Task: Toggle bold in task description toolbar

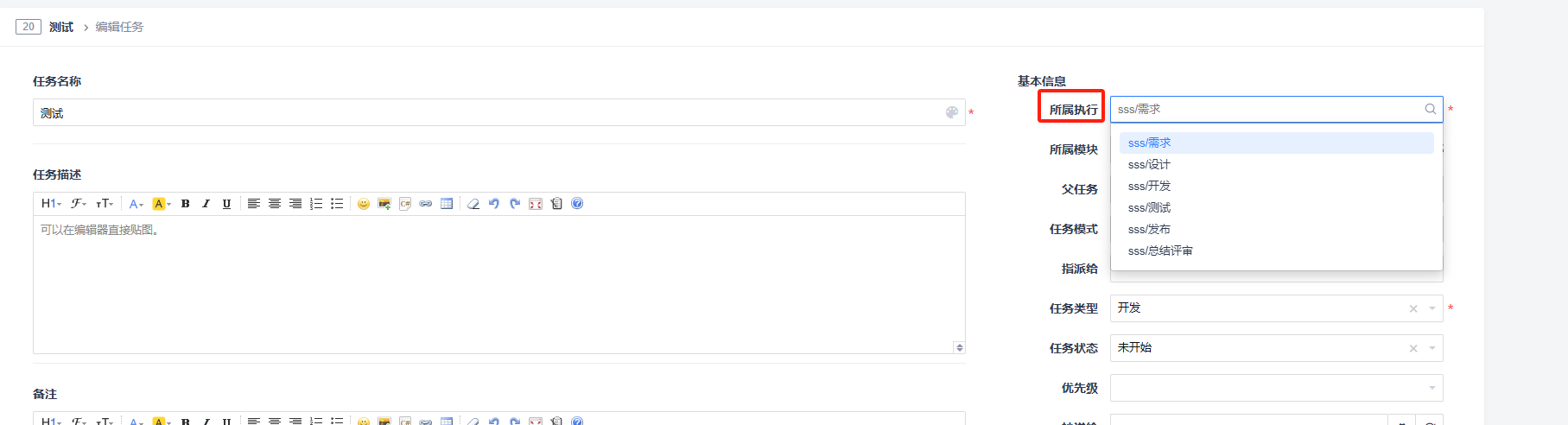Action: [x=185, y=204]
